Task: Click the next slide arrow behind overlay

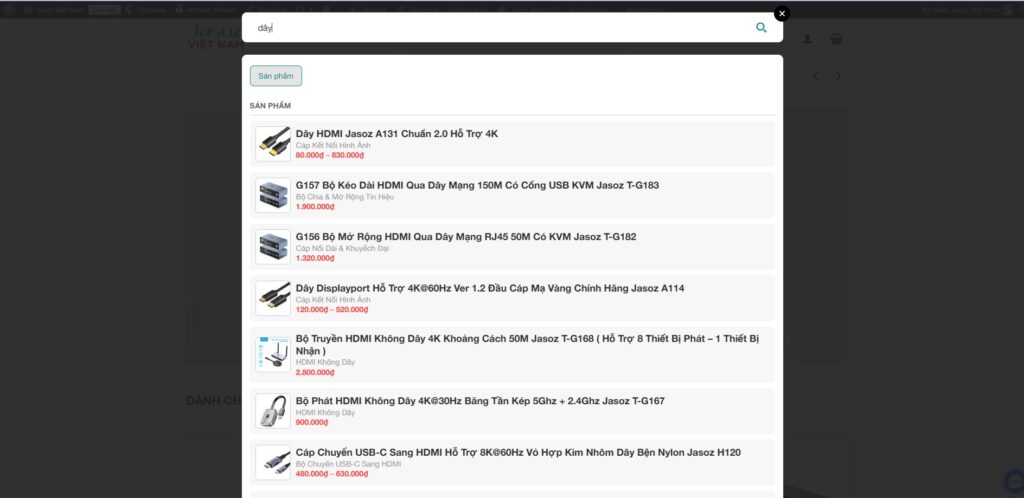Action: tap(839, 76)
